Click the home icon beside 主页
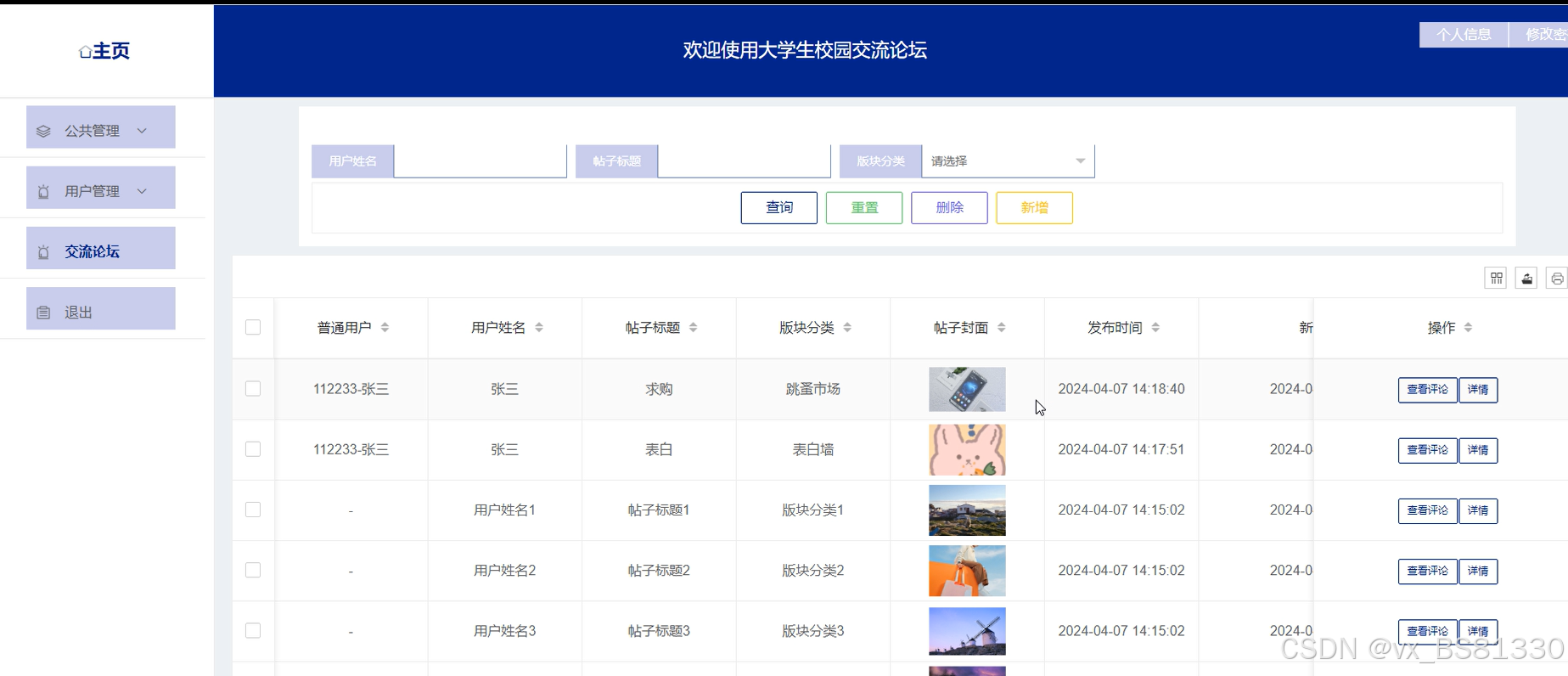The image size is (1568, 676). pyautogui.click(x=85, y=52)
